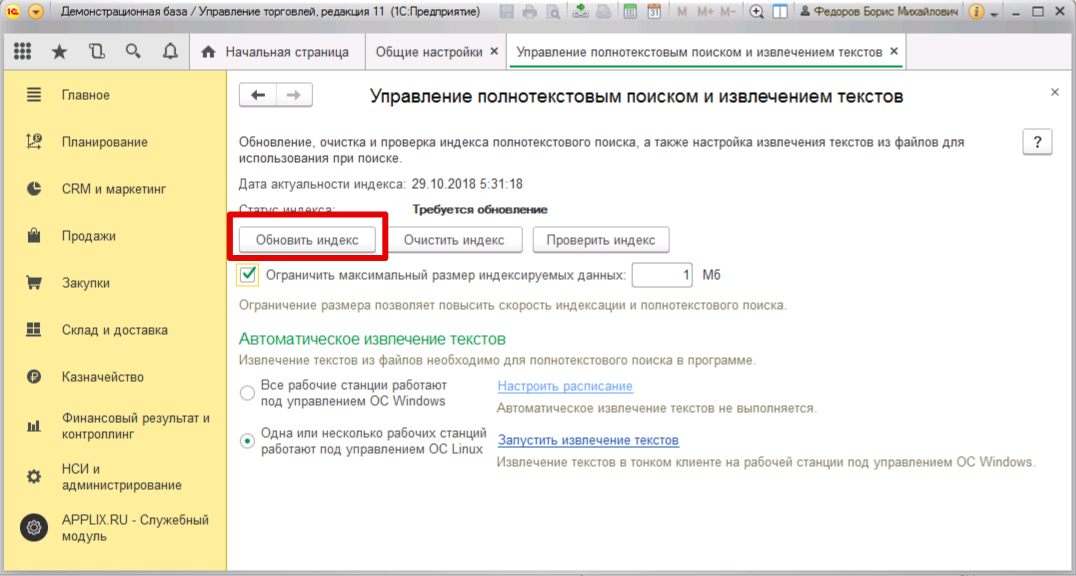Viewport: 1076px width, 576px height.
Task: Click the zoom magnifier icon
Action: (x=756, y=12)
